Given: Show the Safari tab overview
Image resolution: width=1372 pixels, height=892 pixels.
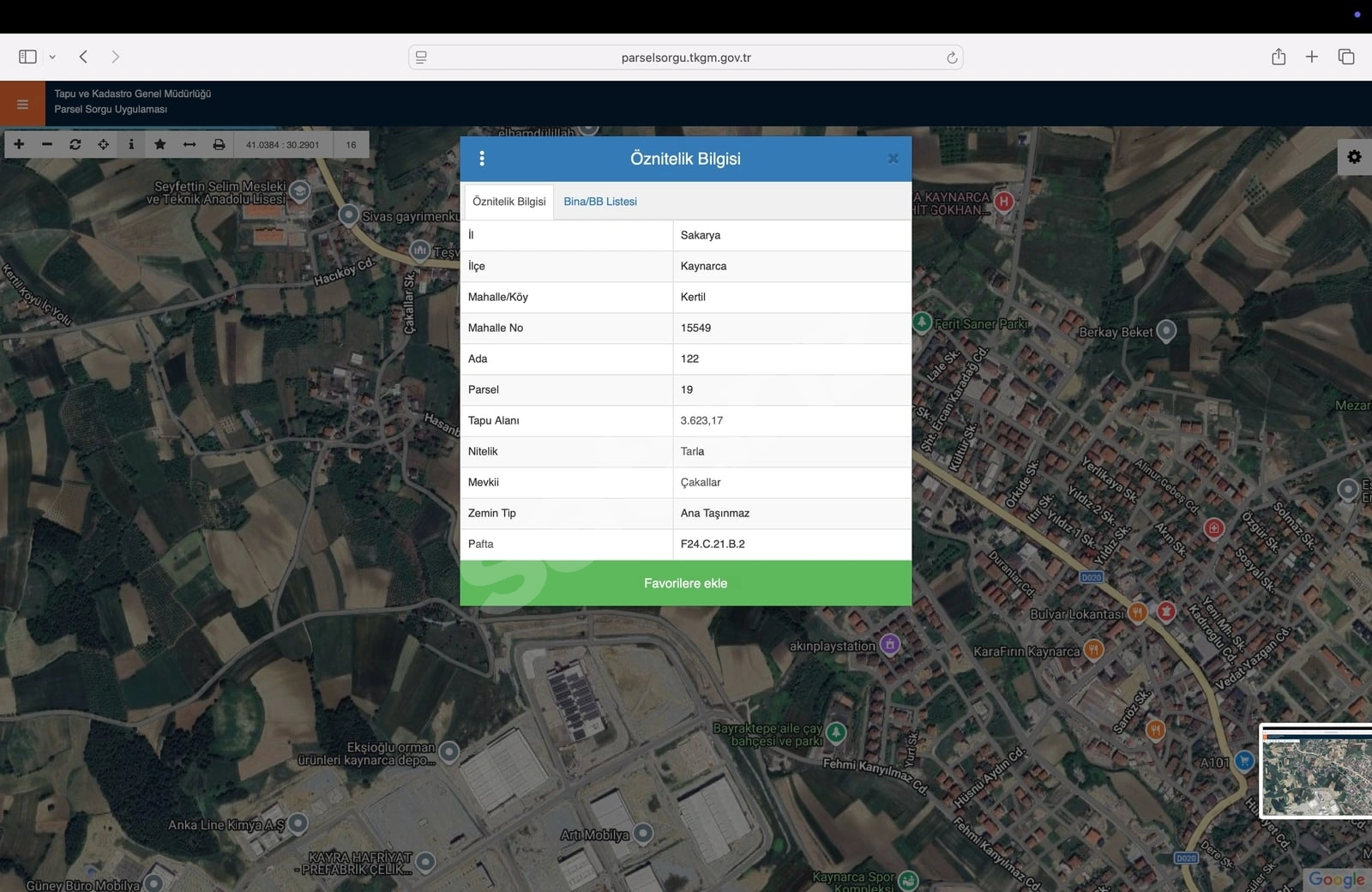Looking at the screenshot, I should click(1346, 57).
